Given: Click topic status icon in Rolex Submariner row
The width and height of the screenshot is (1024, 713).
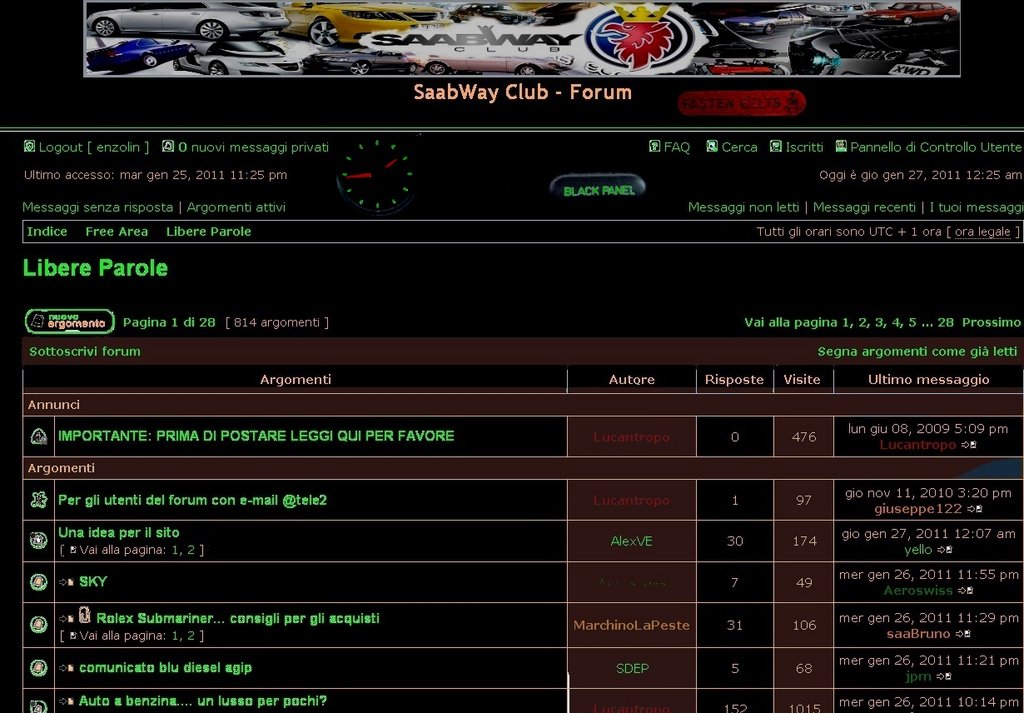Looking at the screenshot, I should [39, 625].
